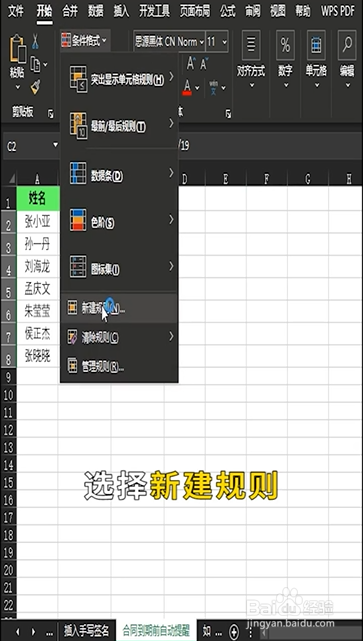Image resolution: width=363 pixels, height=641 pixels.
Task: Open the phonetic guide dropdown arrow
Action: pos(224,87)
